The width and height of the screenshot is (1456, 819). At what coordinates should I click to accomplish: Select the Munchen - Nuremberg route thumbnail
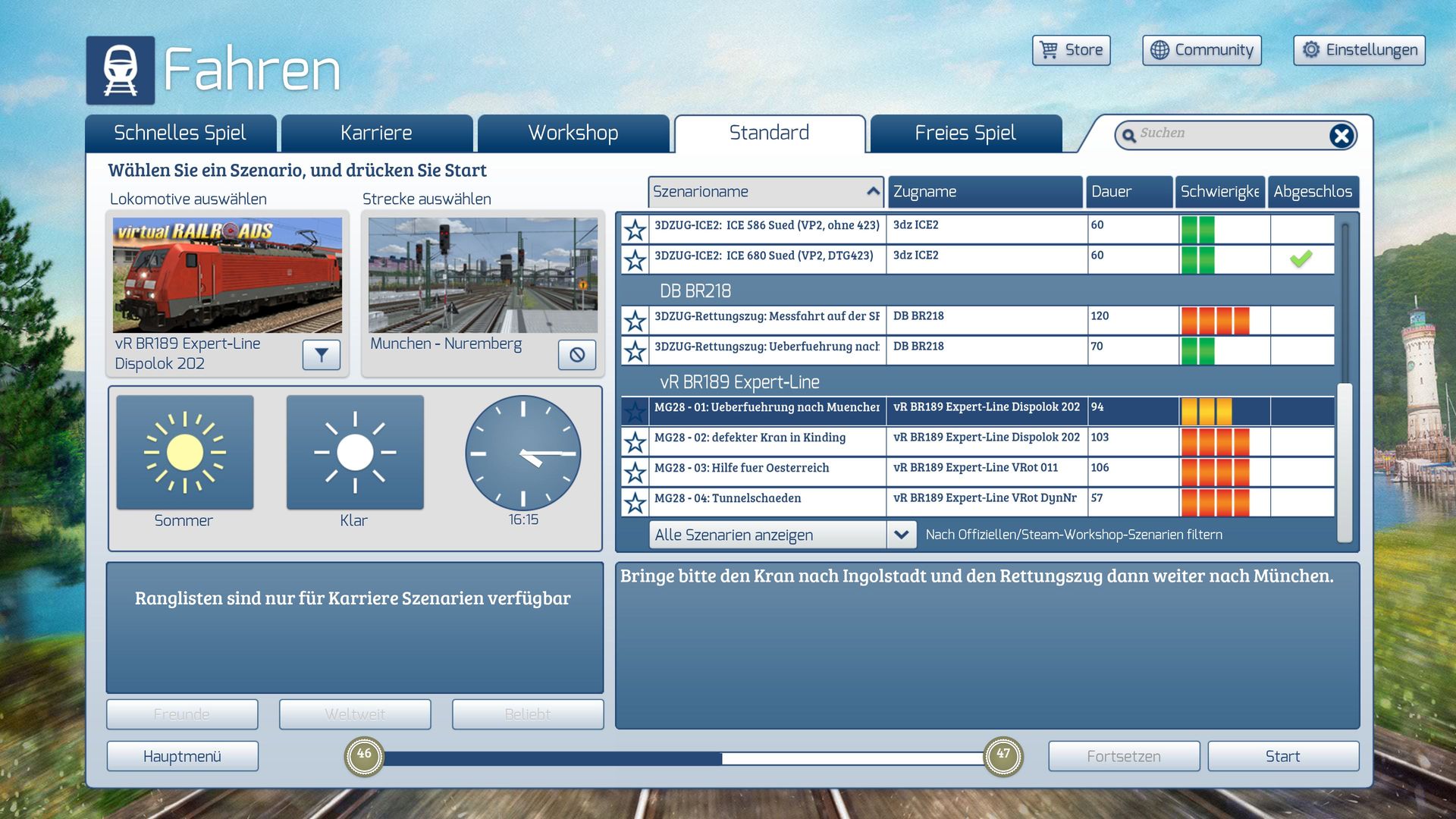(x=483, y=275)
